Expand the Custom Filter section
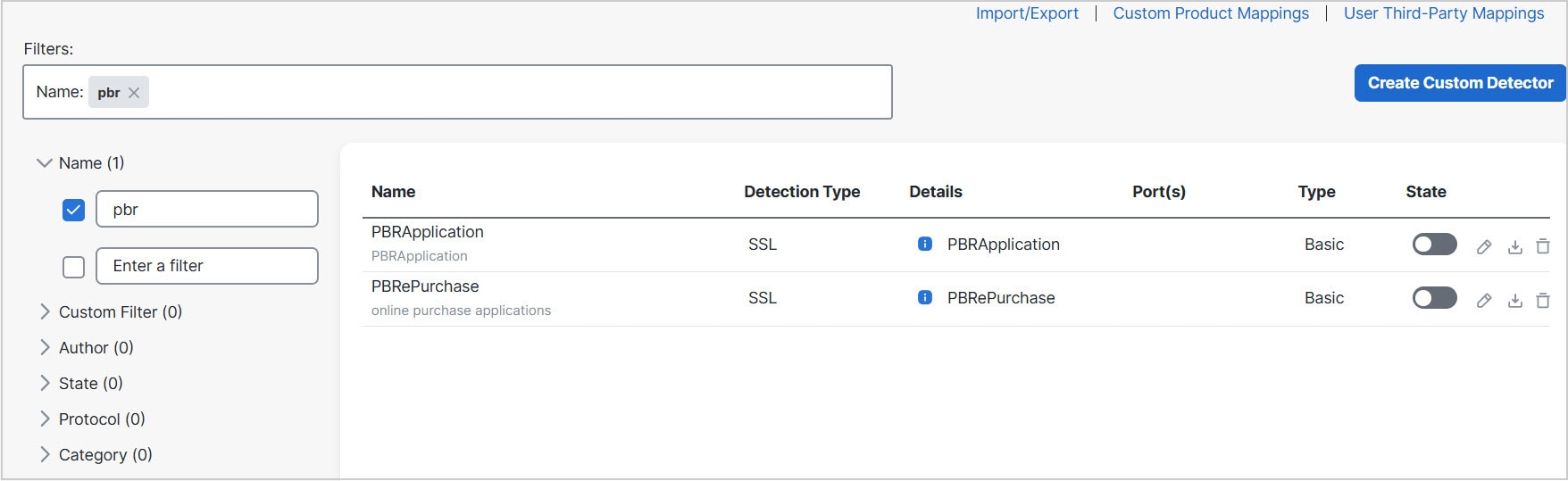Viewport: 1568px width, 481px height. pos(45,311)
